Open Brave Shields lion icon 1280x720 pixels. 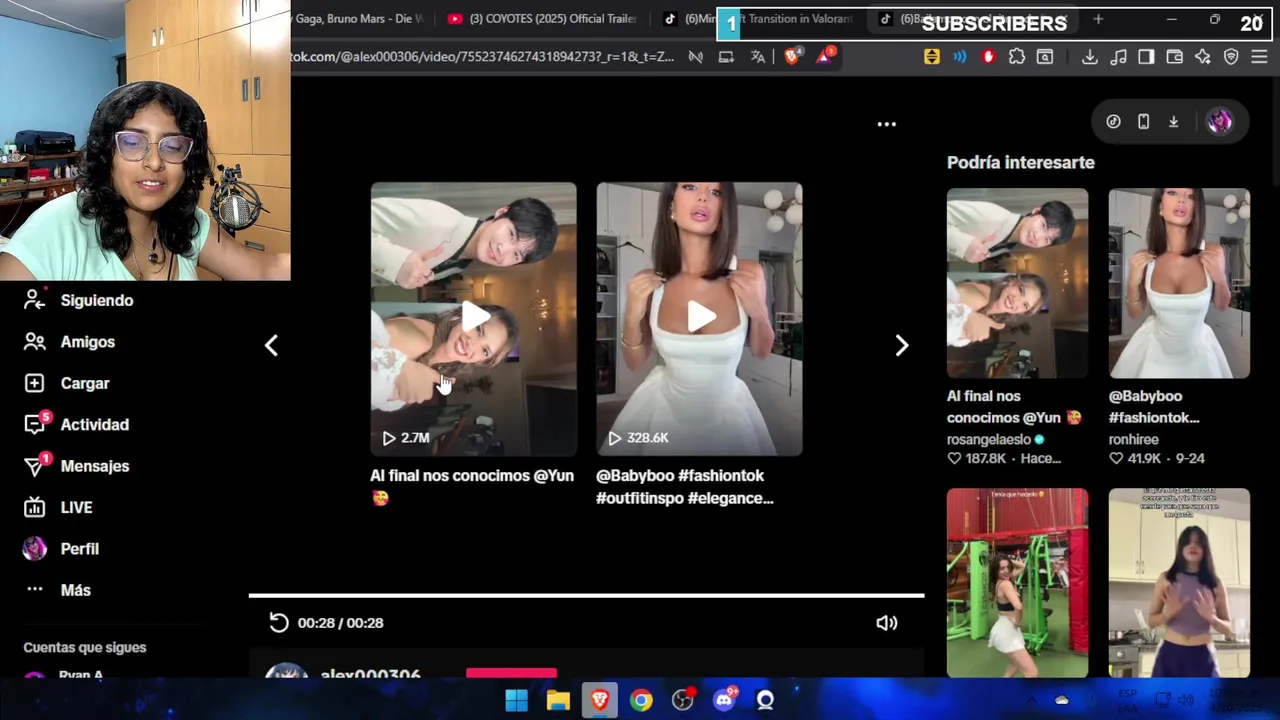tap(792, 57)
